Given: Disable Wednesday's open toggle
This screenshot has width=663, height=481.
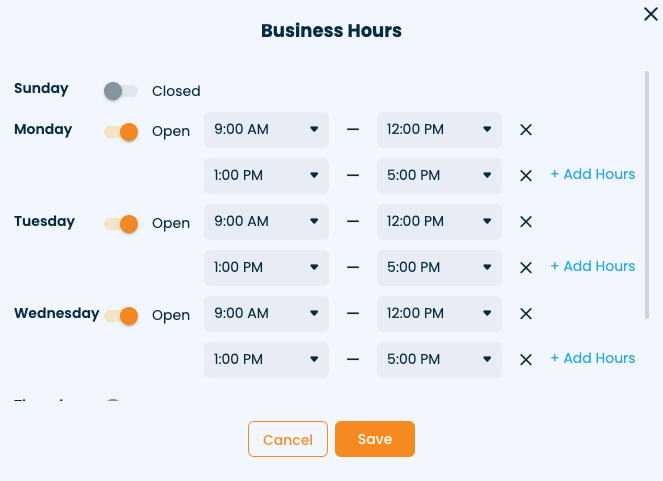Looking at the screenshot, I should [x=121, y=315].
